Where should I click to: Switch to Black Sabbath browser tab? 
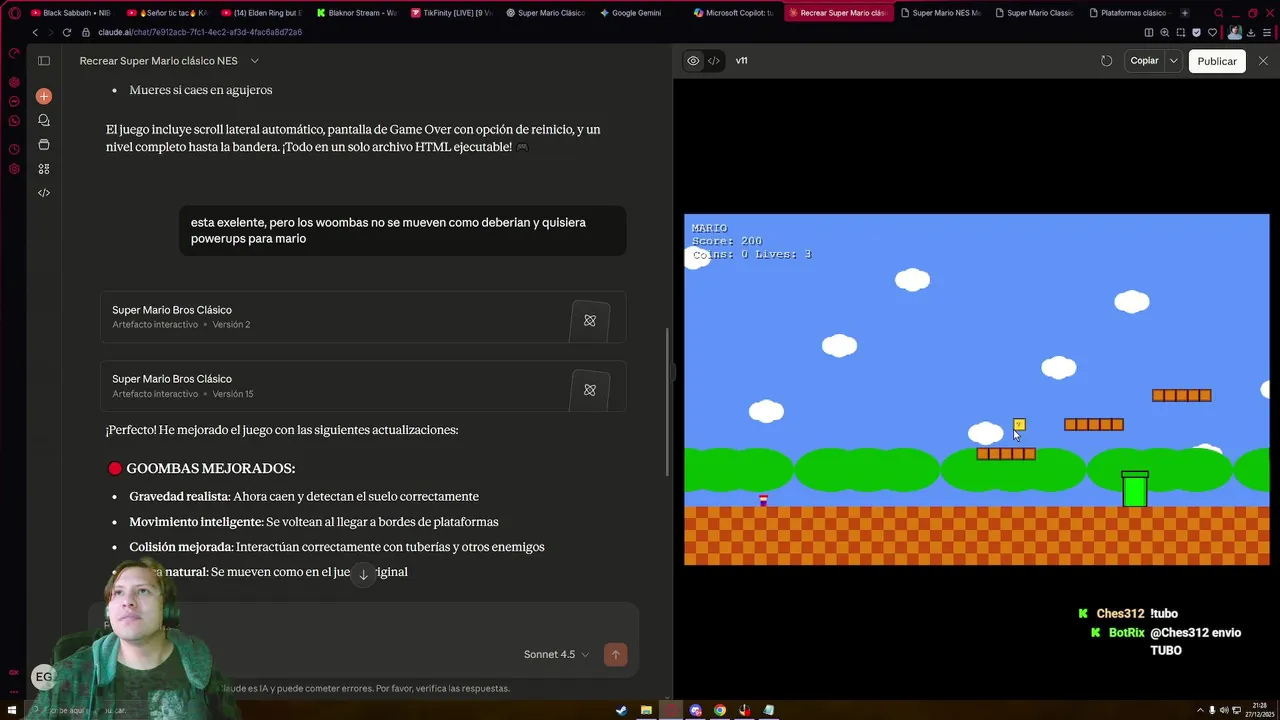pos(70,13)
